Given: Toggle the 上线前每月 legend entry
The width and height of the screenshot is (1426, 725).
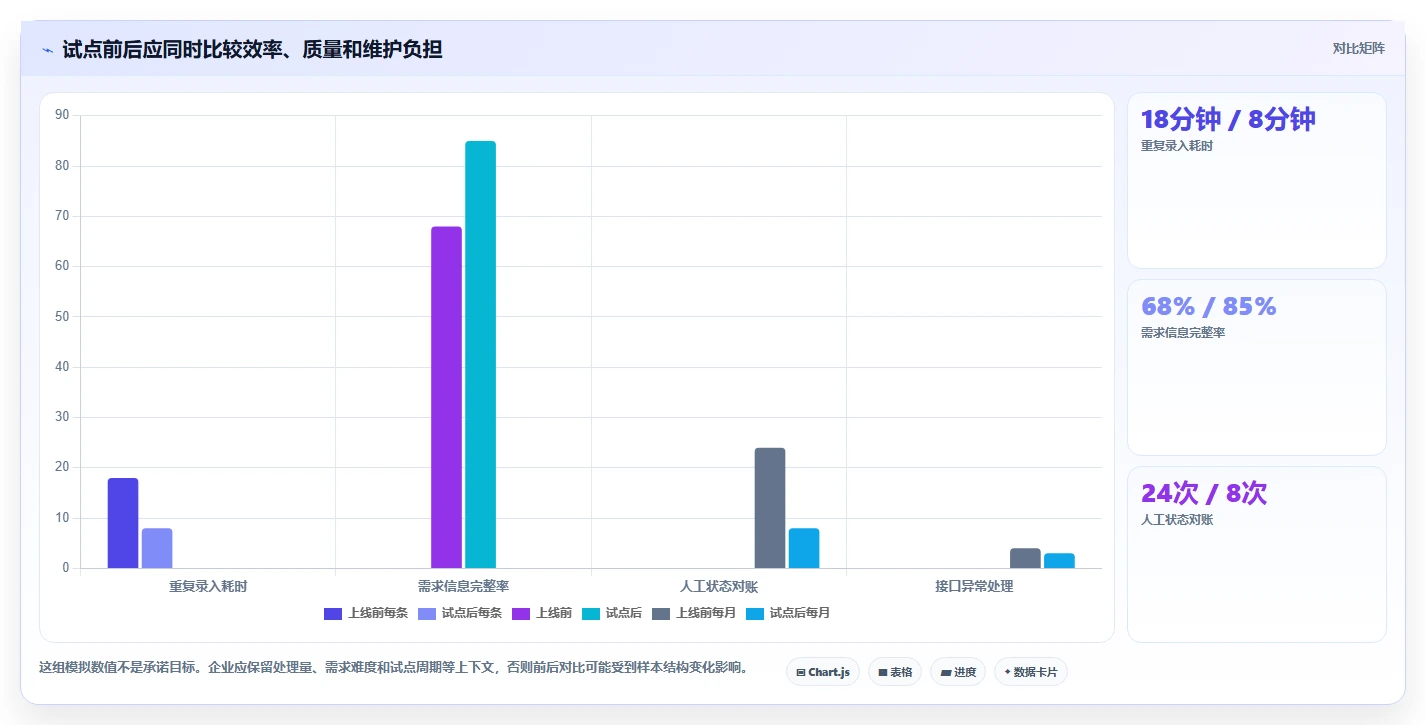Looking at the screenshot, I should pos(693,613).
